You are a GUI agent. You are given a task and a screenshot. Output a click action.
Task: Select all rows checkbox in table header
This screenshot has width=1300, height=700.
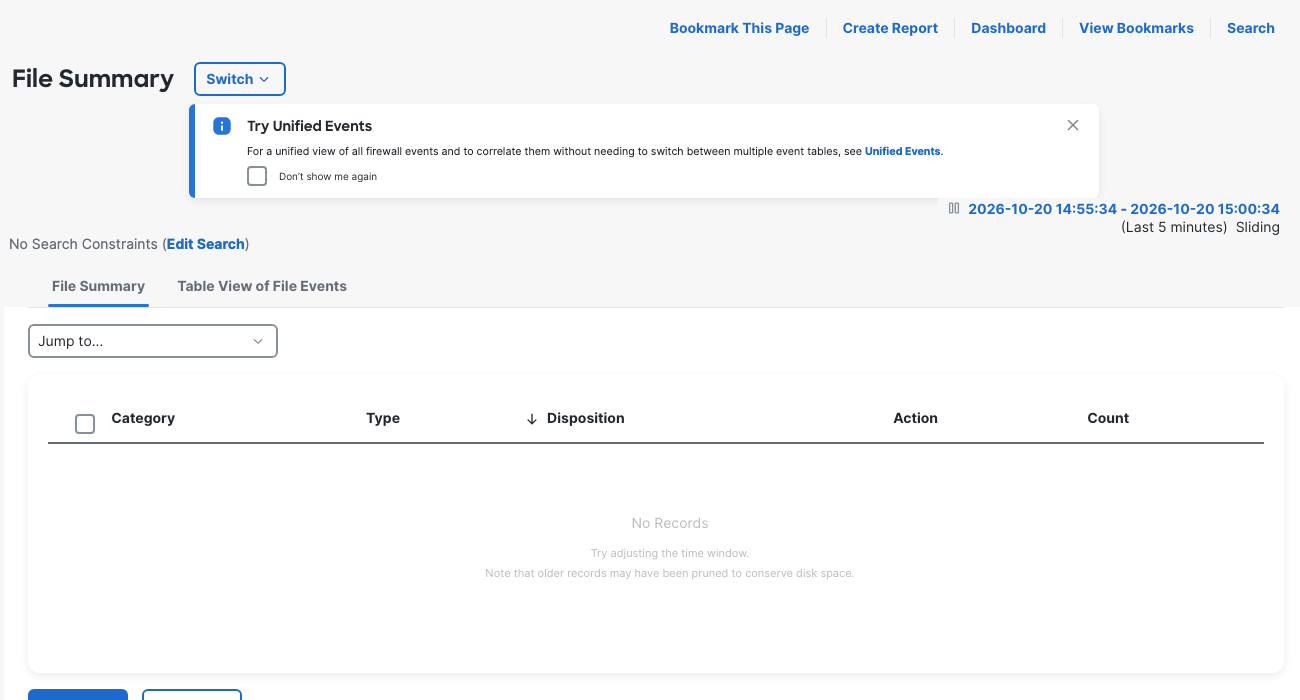85,424
